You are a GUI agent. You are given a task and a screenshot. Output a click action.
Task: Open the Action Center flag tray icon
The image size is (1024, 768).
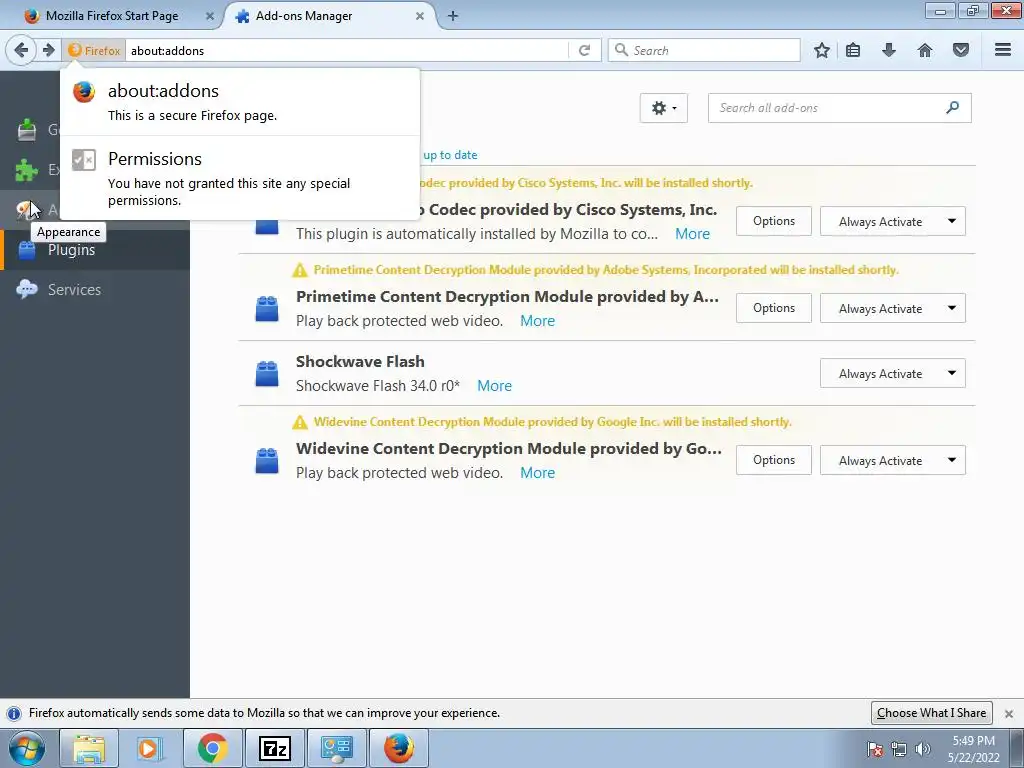(875, 749)
